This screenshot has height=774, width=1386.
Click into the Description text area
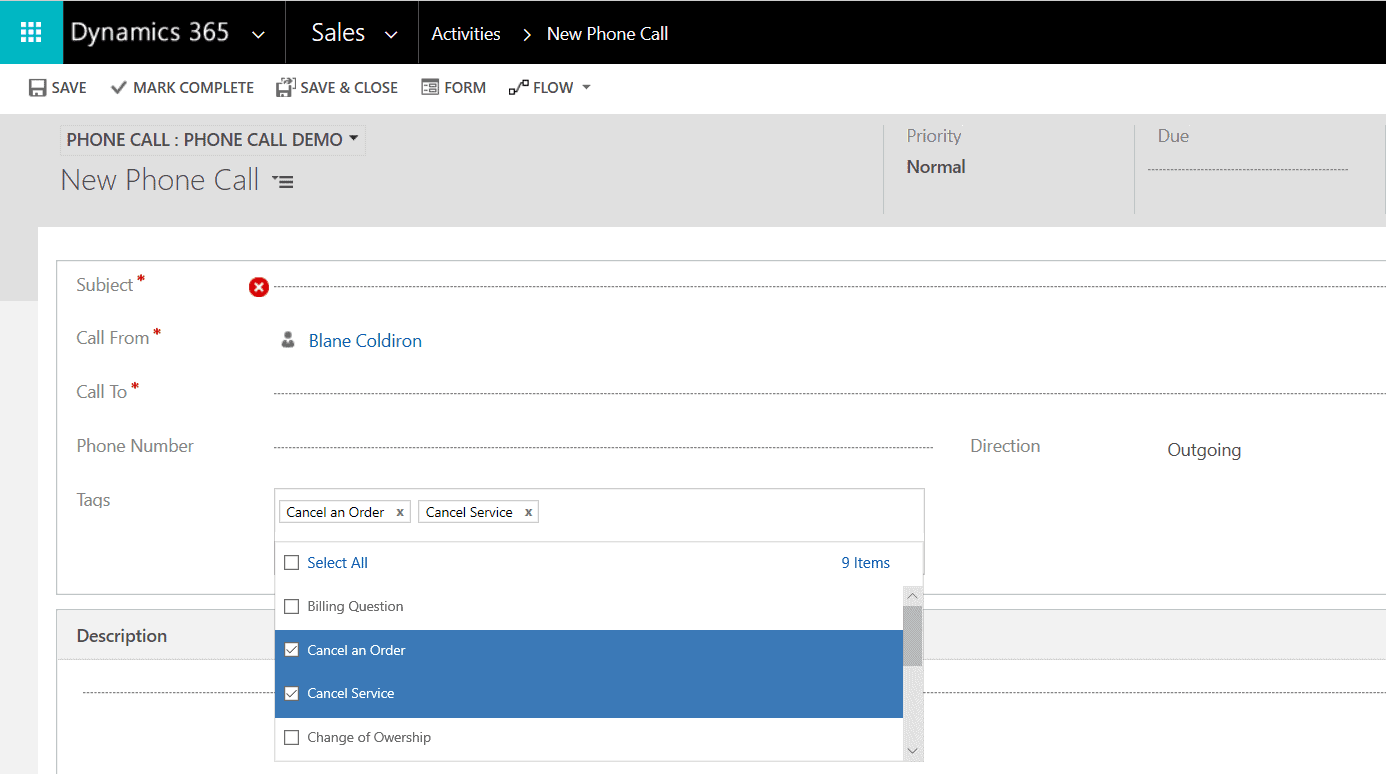click(x=734, y=692)
